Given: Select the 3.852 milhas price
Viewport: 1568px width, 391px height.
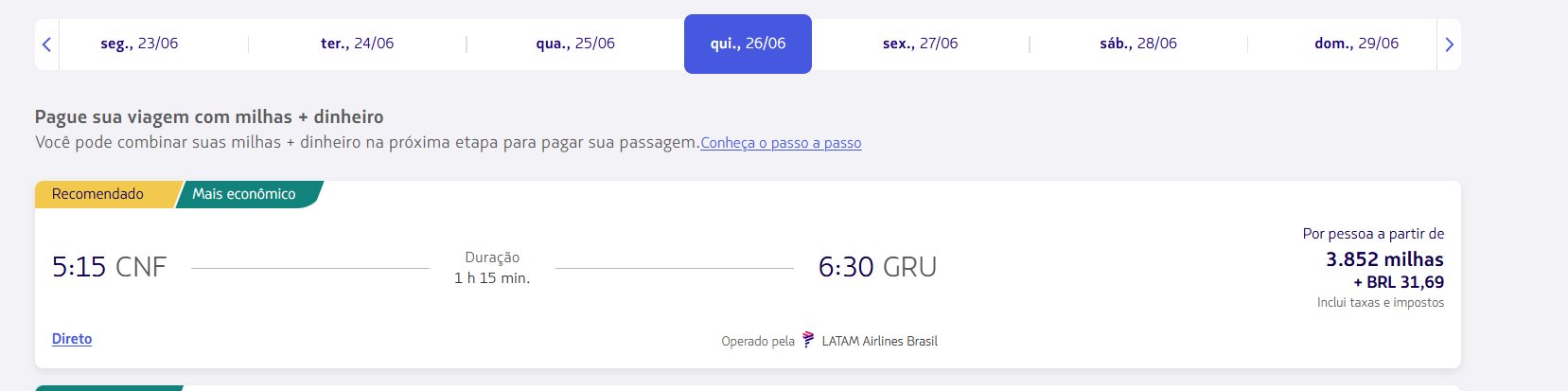Looking at the screenshot, I should [1384, 259].
